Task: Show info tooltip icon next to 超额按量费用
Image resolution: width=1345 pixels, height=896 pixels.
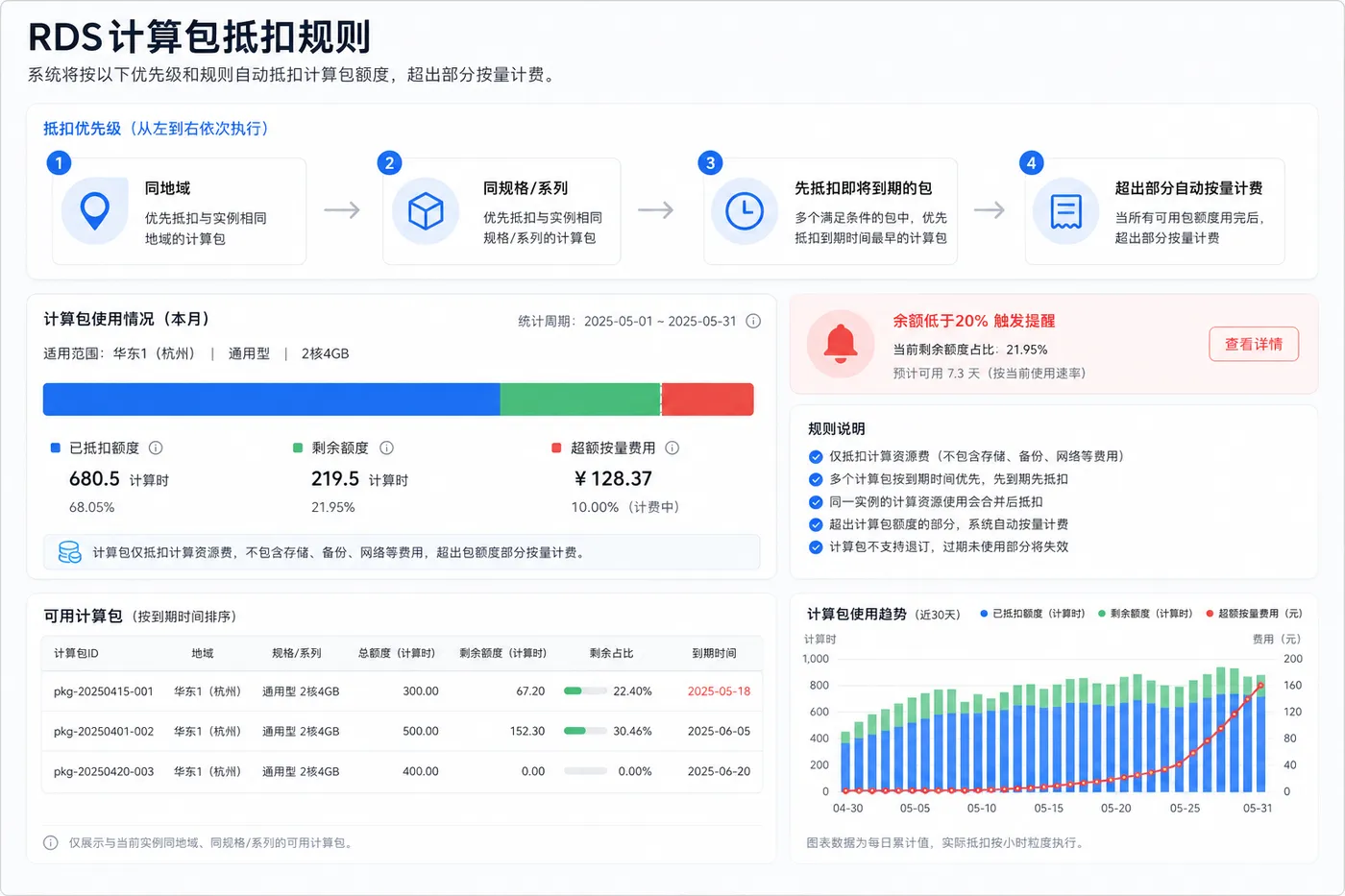Action: (672, 448)
